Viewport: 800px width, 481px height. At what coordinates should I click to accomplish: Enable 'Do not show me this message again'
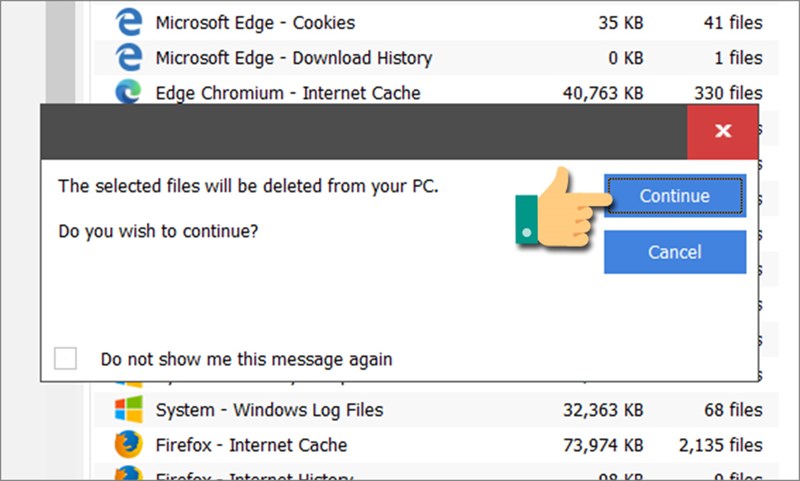pos(66,359)
